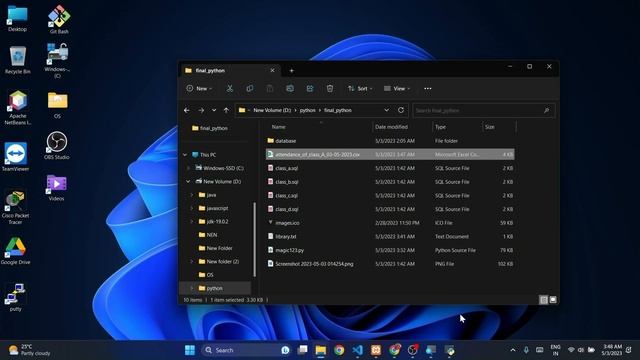Screen dimensions: 640x360
Task: Click the python breadcrumb in address bar
Action: tap(307, 110)
